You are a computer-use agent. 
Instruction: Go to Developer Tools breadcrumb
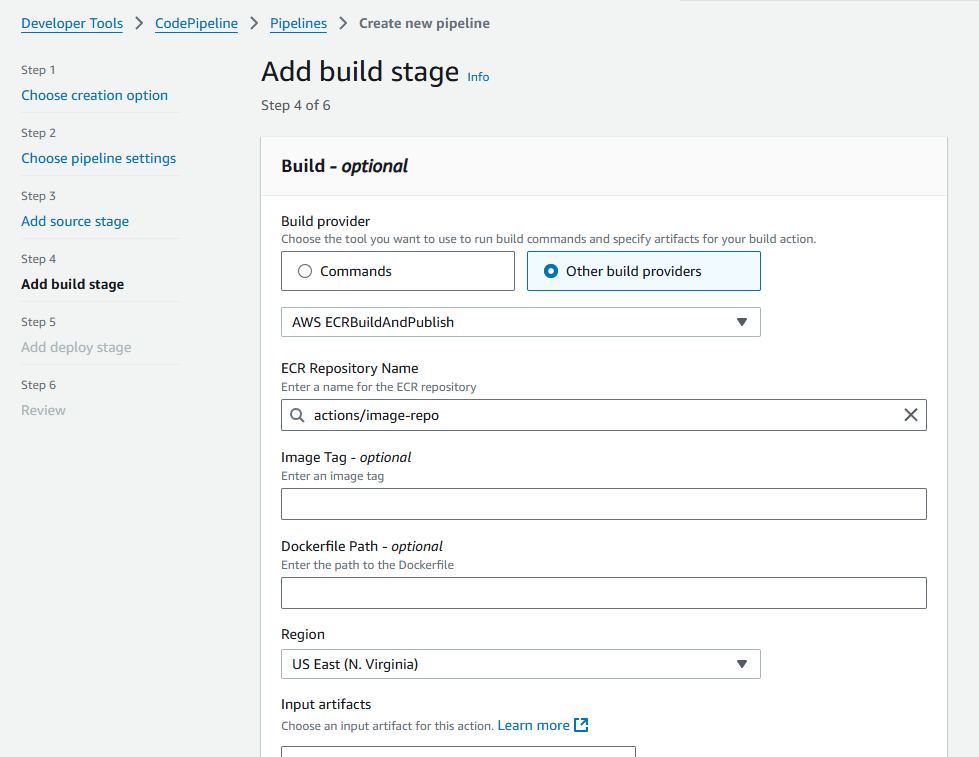pos(72,23)
